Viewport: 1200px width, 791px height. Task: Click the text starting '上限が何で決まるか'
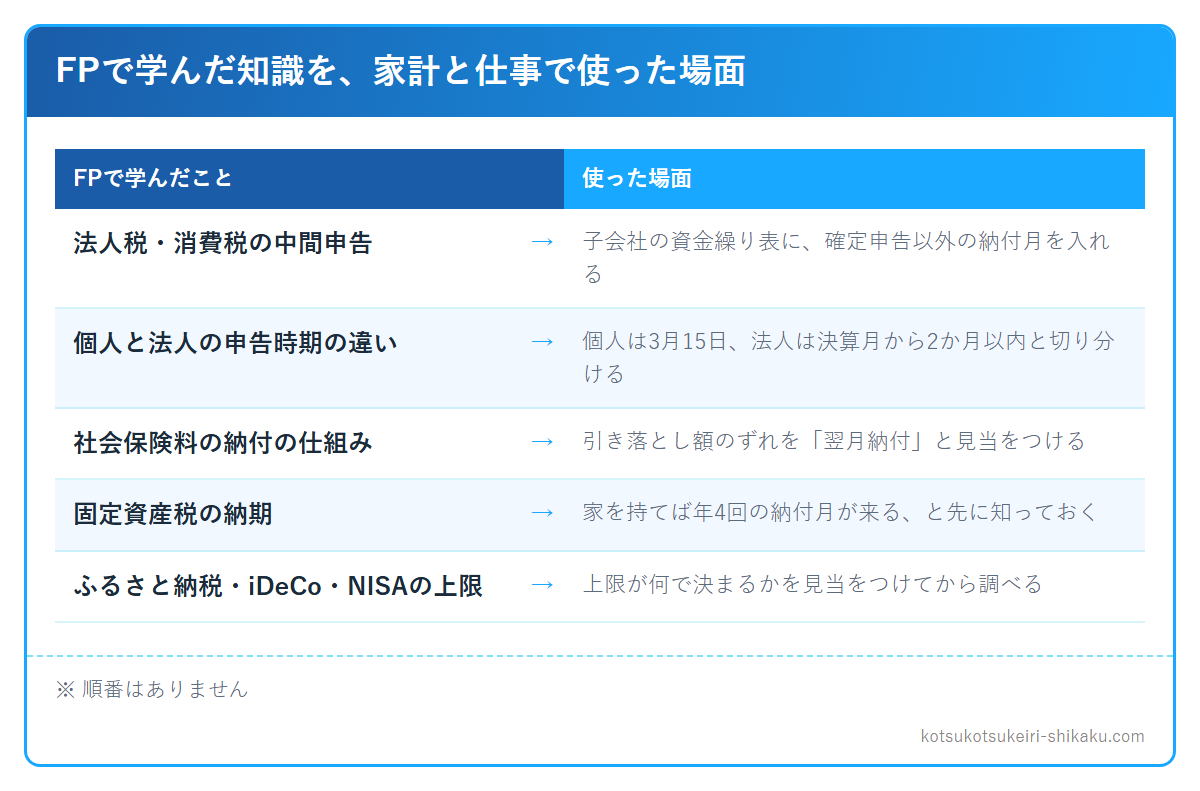(813, 584)
